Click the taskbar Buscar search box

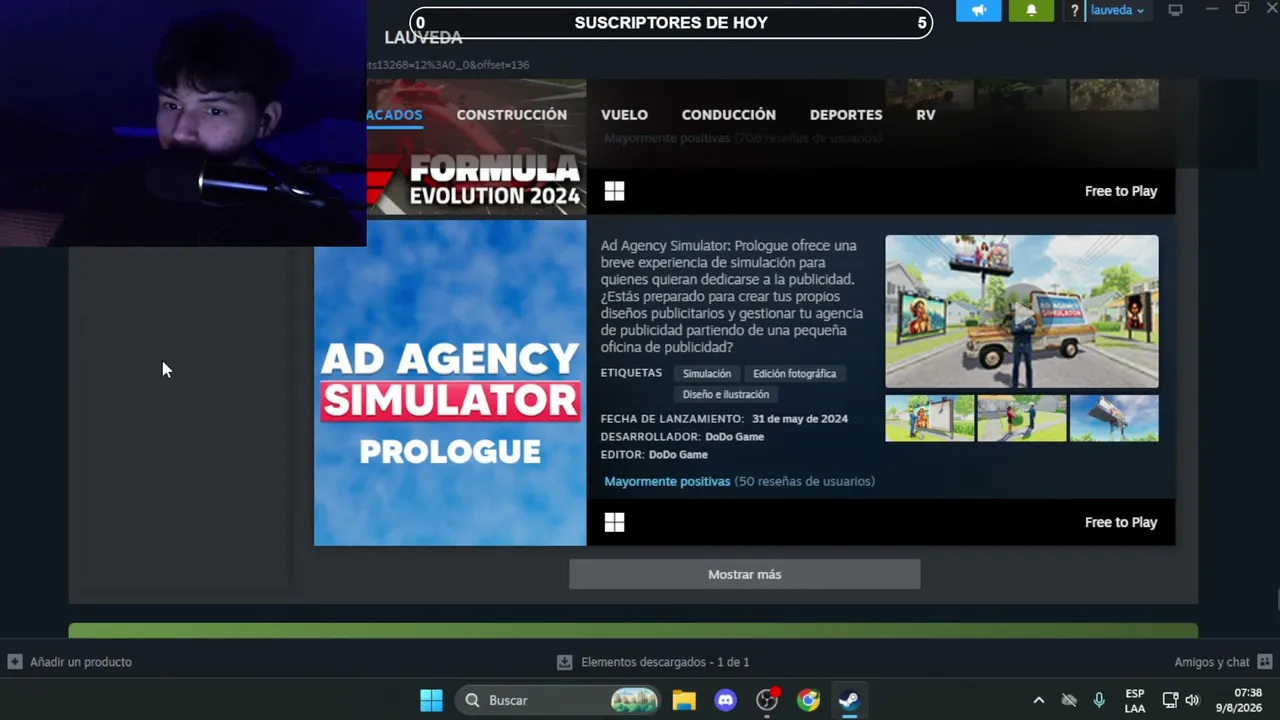pyautogui.click(x=559, y=700)
